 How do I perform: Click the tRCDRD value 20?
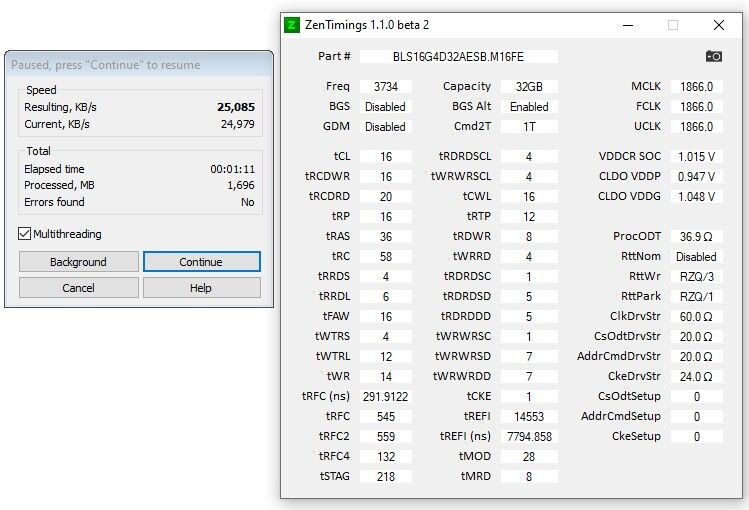coord(386,197)
